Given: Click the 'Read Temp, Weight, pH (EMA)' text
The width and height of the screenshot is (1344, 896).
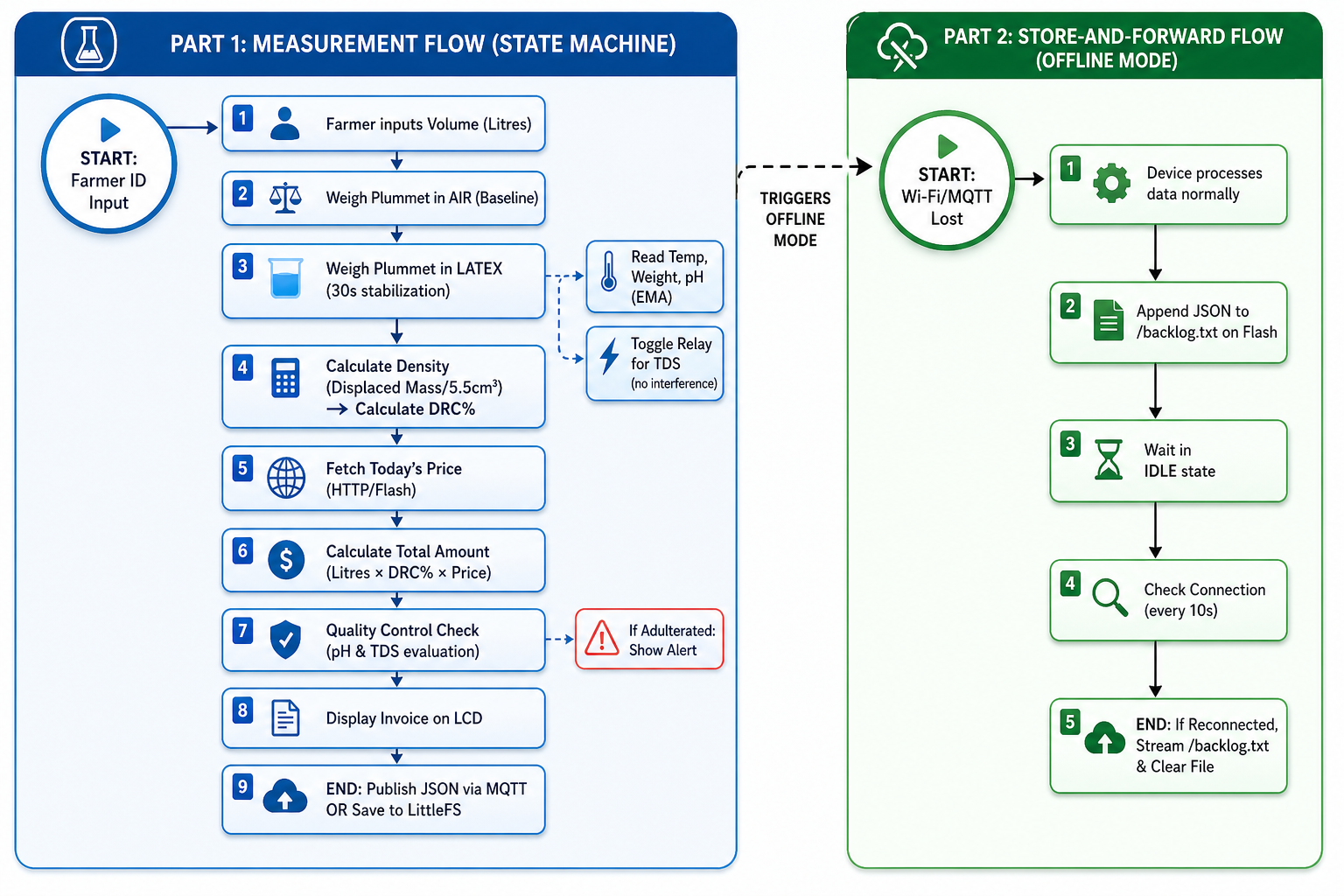Looking at the screenshot, I should [x=669, y=276].
